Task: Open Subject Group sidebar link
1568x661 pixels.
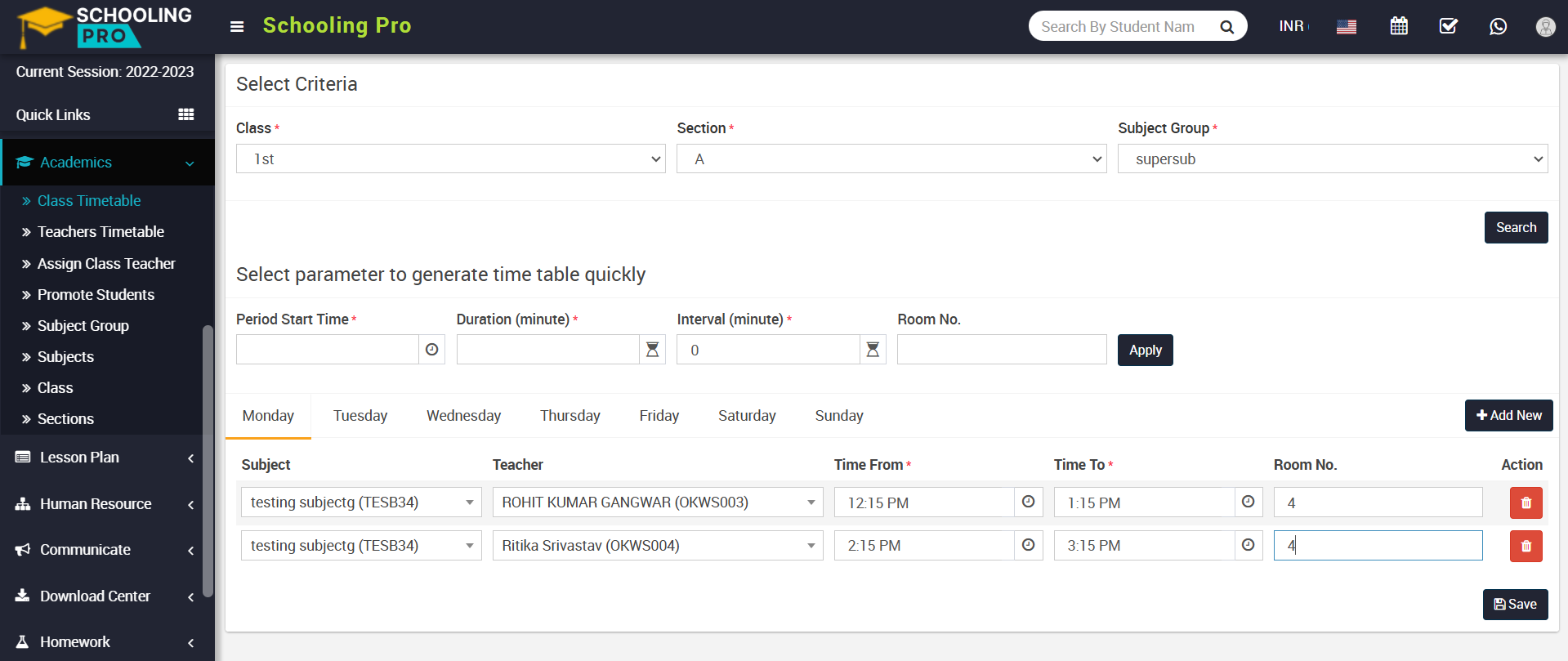Action: pyautogui.click(x=83, y=325)
